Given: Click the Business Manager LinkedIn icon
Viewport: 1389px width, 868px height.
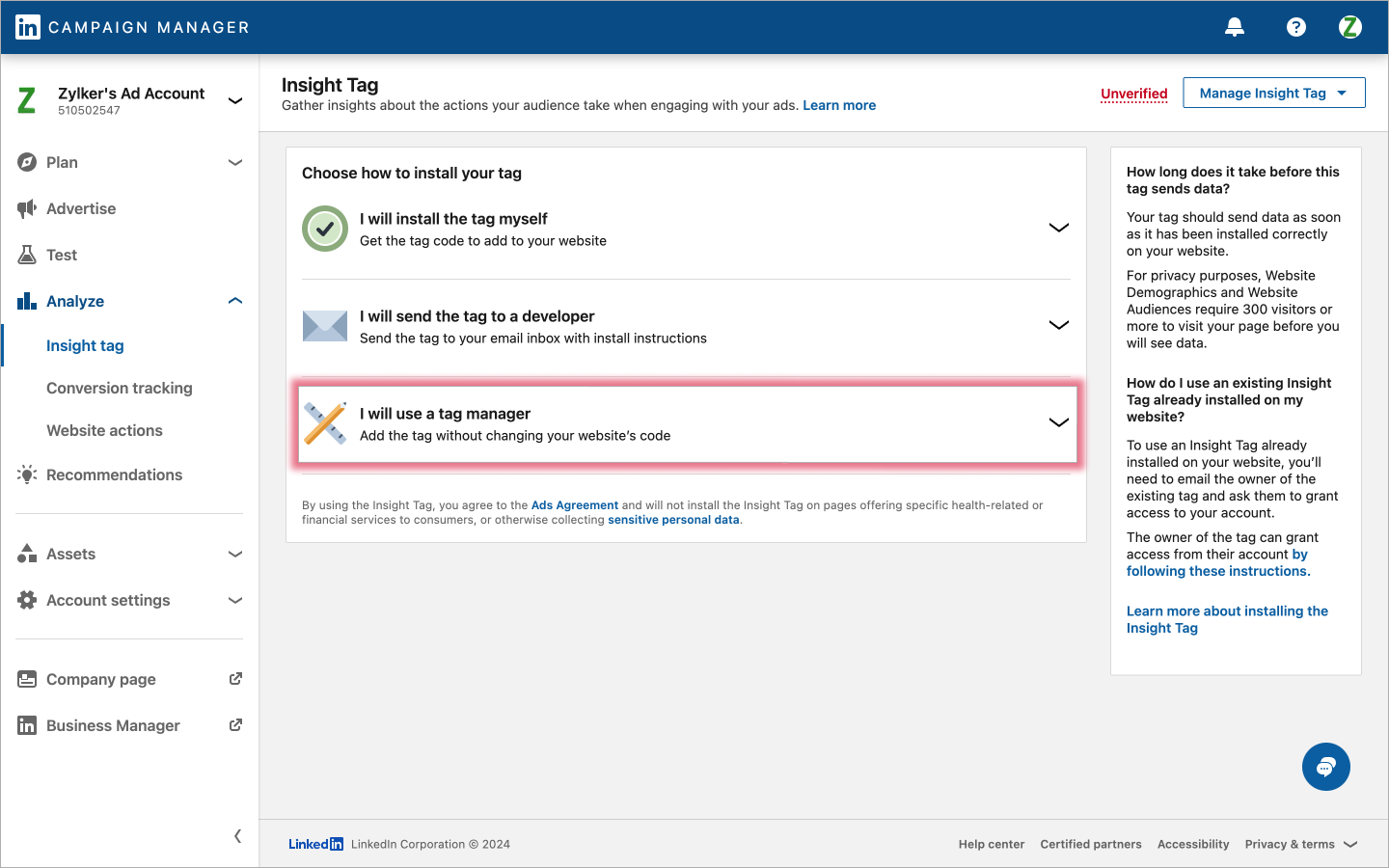Looking at the screenshot, I should (27, 725).
